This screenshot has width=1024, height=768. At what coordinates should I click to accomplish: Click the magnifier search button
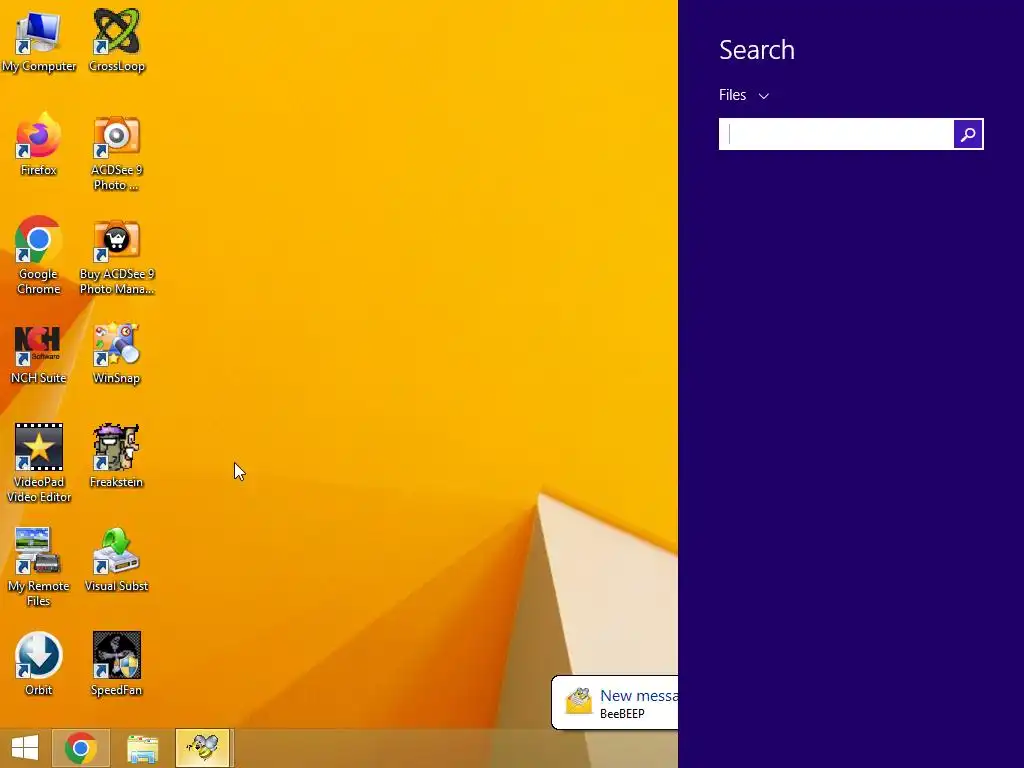(x=968, y=134)
